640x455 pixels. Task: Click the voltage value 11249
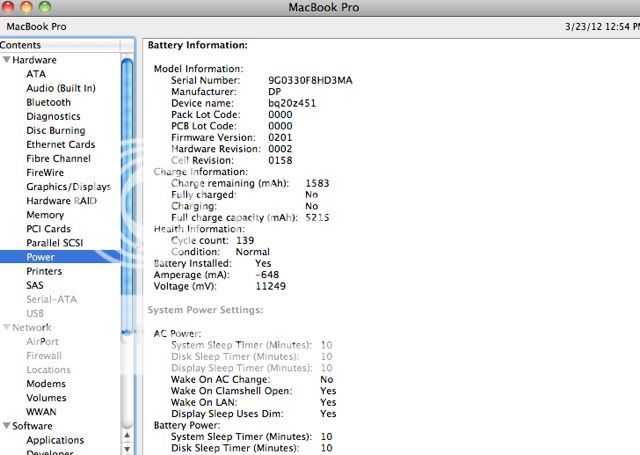coord(271,286)
